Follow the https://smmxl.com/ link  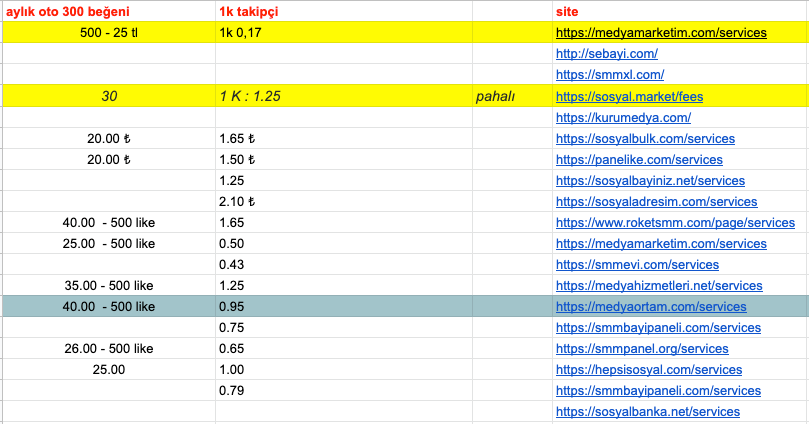coord(610,75)
